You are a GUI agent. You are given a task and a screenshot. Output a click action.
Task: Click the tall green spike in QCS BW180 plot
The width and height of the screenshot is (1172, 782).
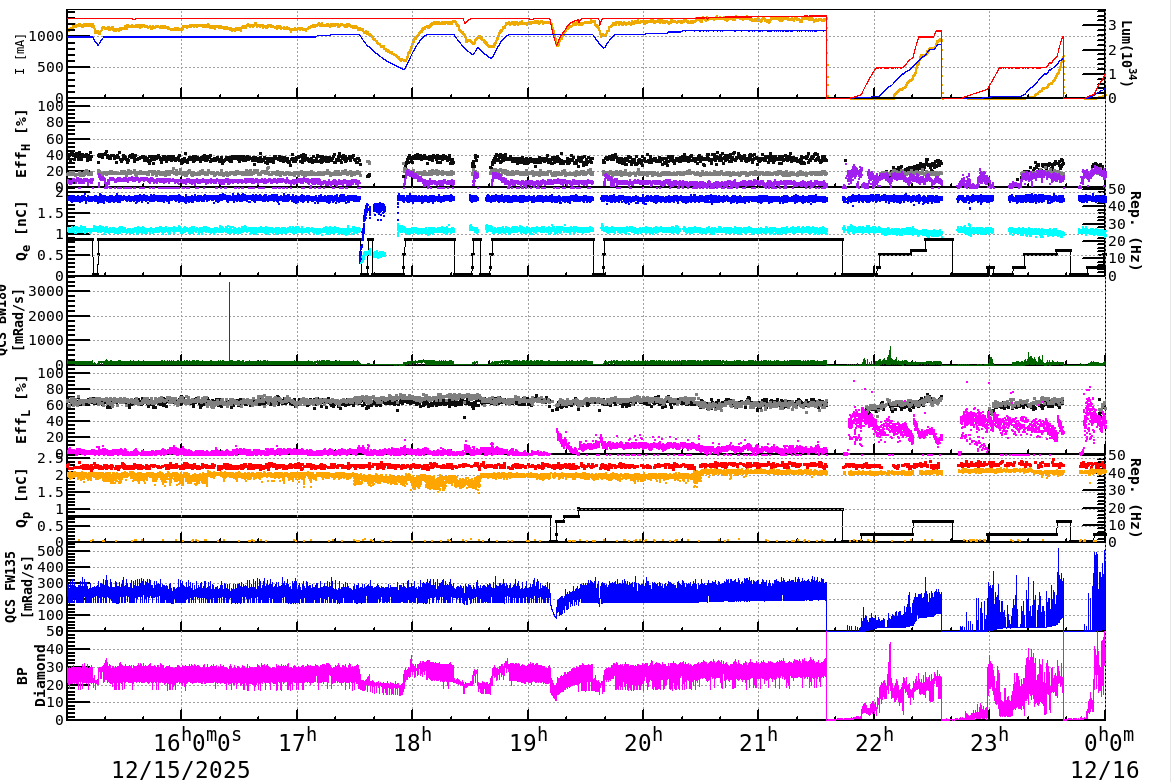pyautogui.click(x=229, y=321)
